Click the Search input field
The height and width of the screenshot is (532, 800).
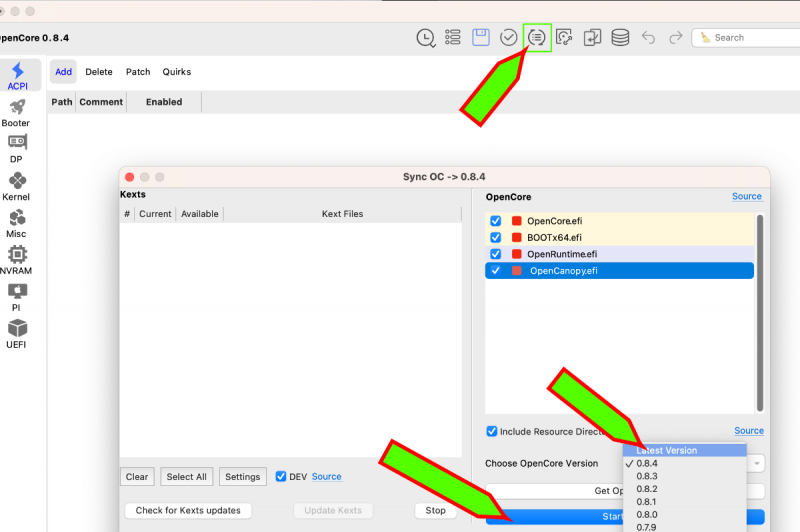[746, 38]
